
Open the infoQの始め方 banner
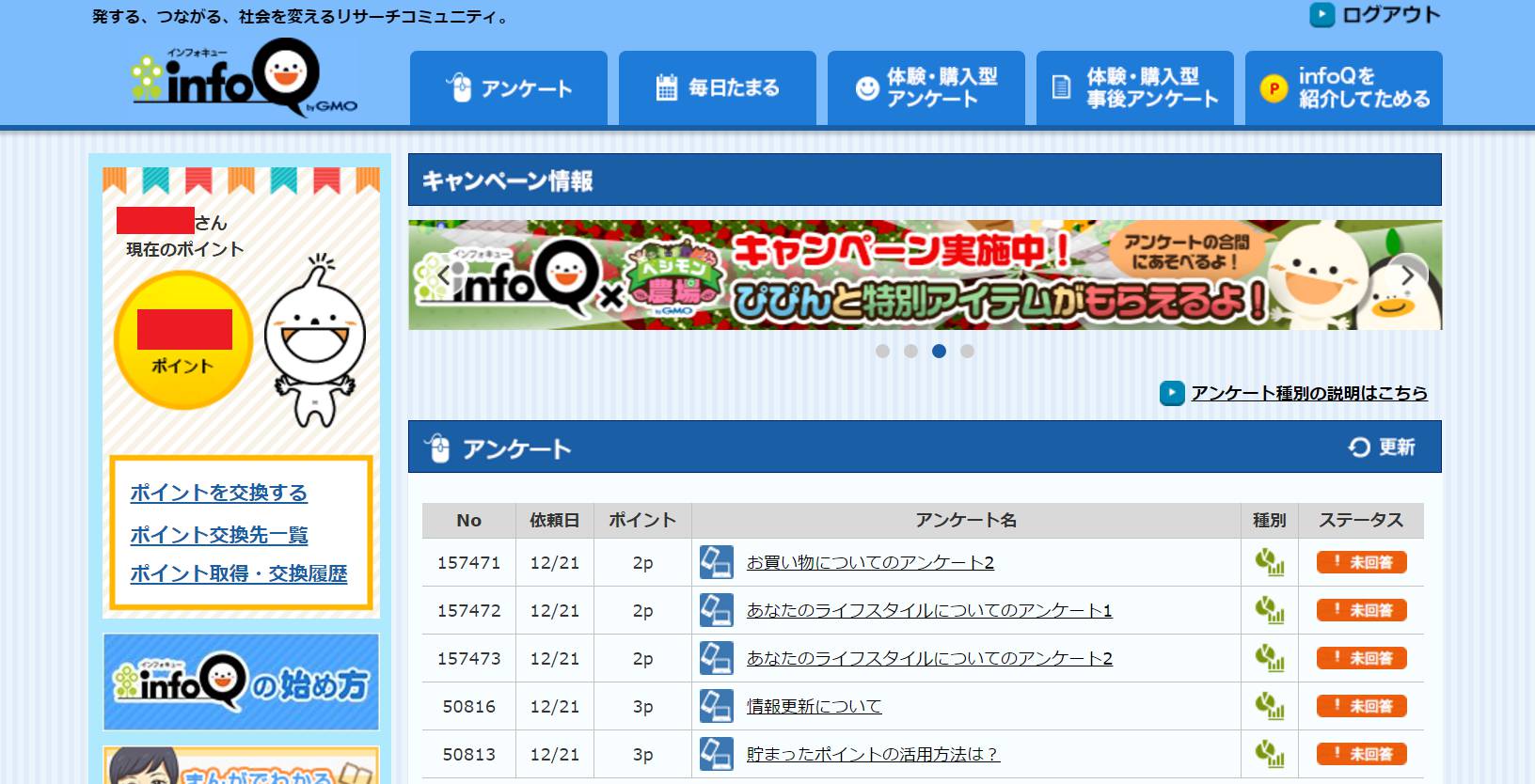tap(241, 682)
